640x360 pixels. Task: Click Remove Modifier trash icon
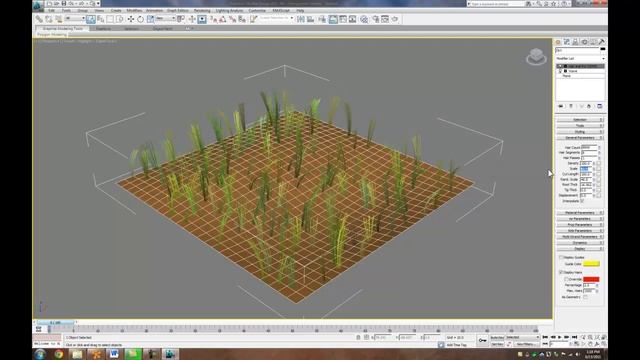pos(589,106)
